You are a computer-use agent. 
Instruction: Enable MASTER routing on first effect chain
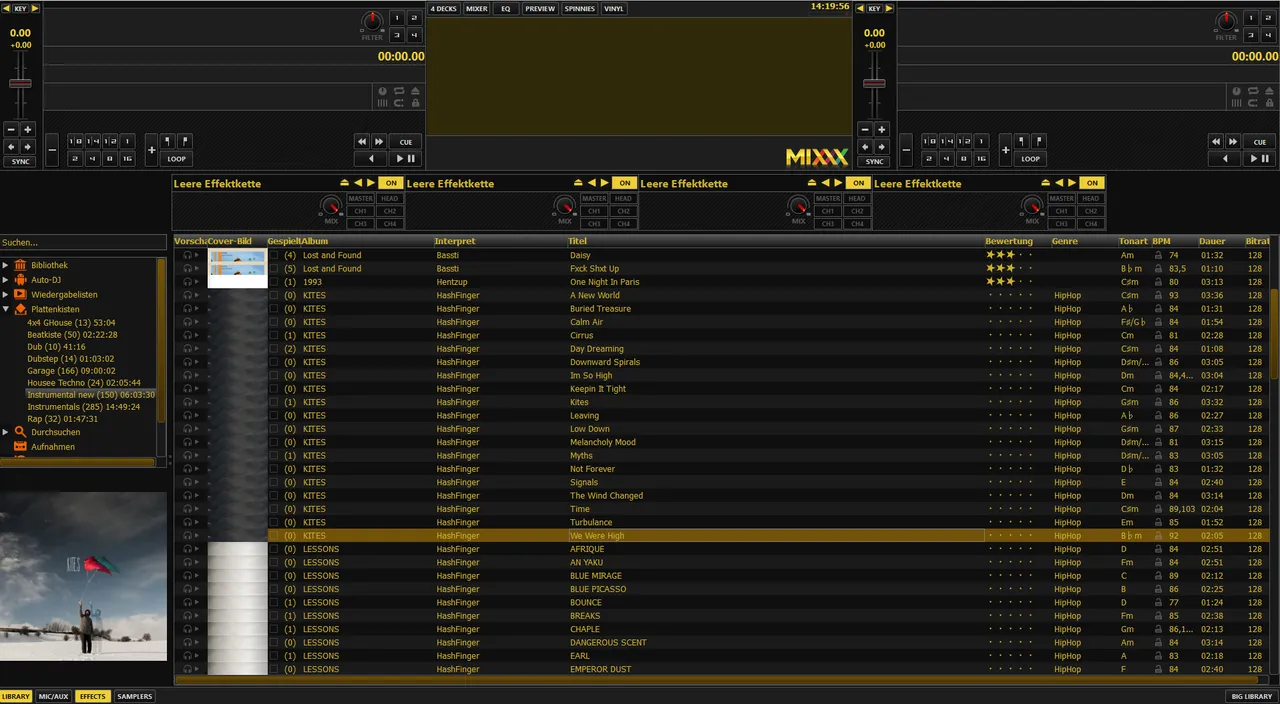point(361,198)
